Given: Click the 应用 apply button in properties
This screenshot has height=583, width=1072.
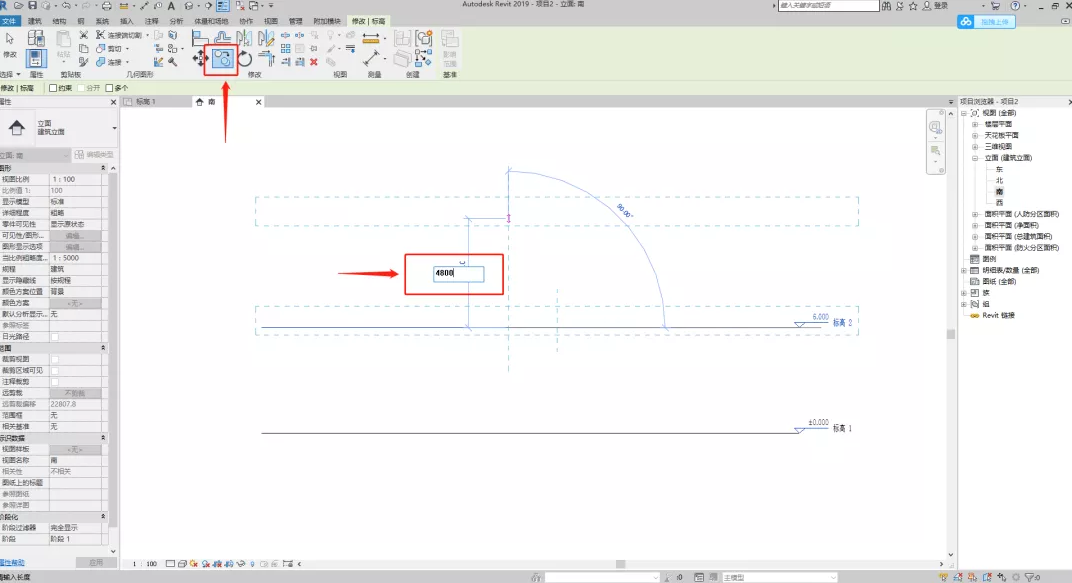Looking at the screenshot, I should [x=96, y=562].
